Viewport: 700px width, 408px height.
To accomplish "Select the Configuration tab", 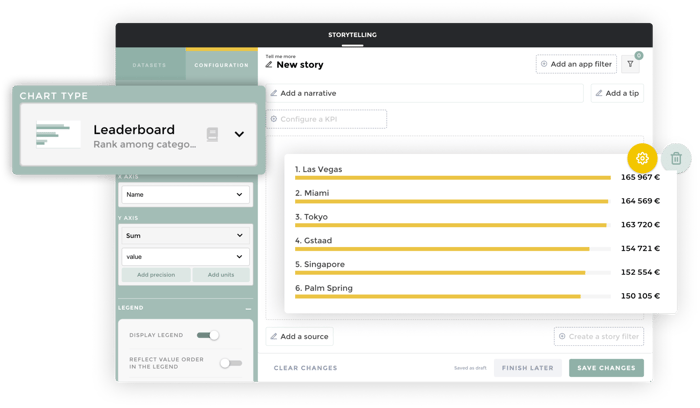I will click(x=221, y=65).
